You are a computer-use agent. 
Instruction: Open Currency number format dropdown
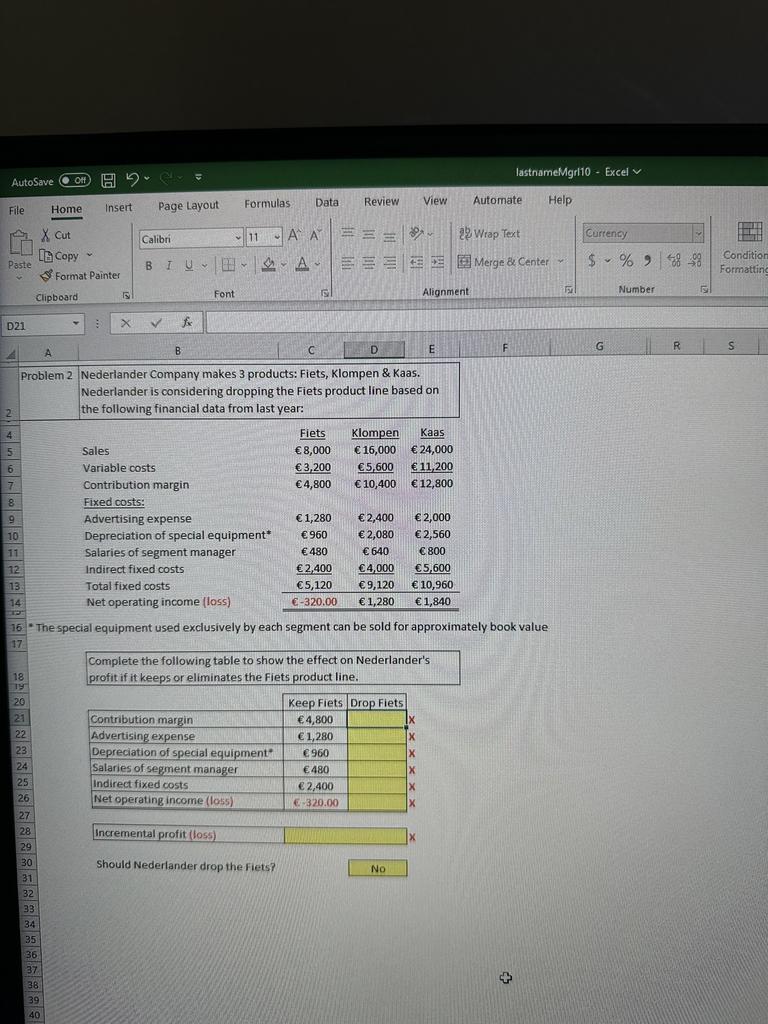point(699,232)
